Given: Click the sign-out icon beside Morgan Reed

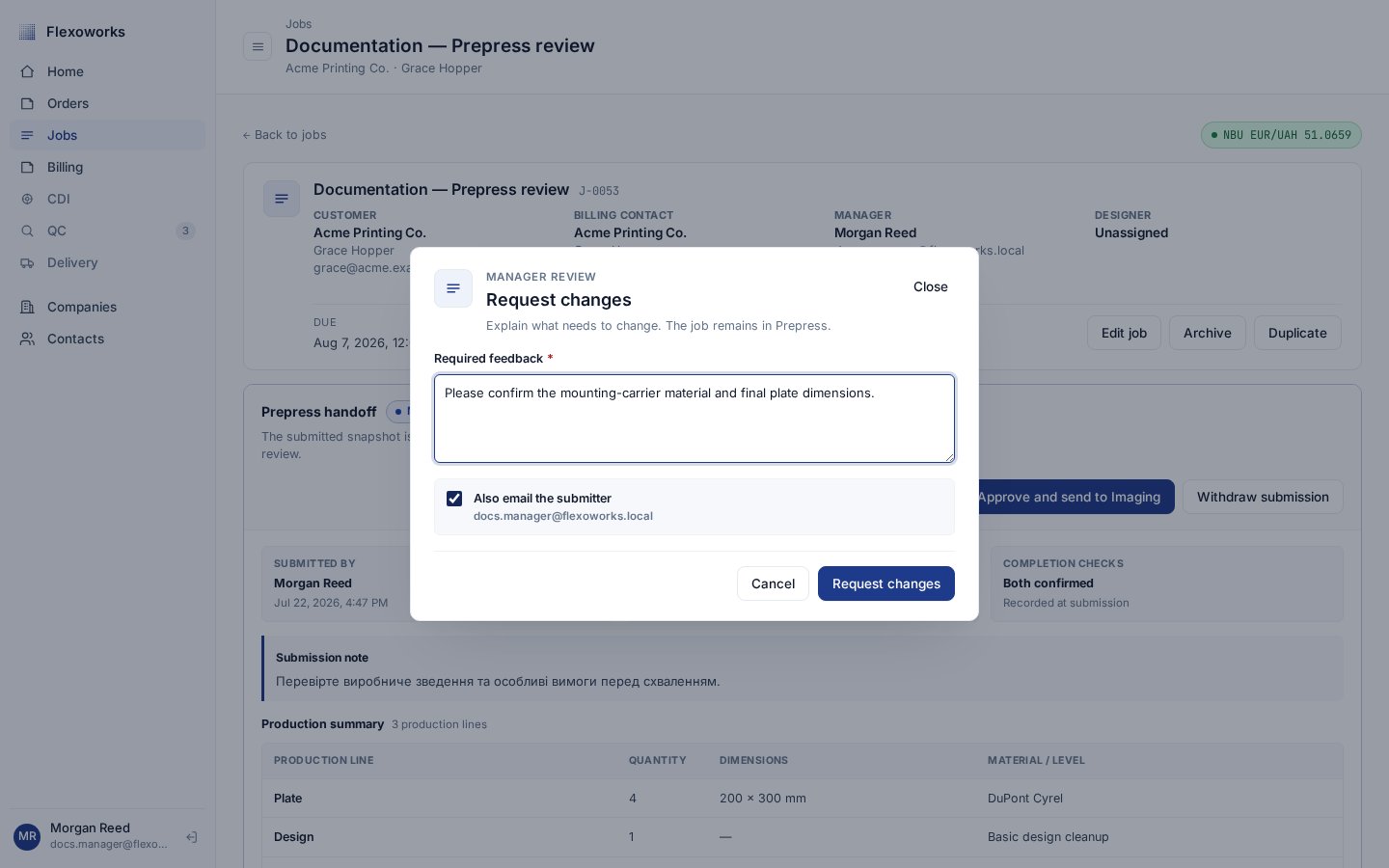Looking at the screenshot, I should (192, 837).
